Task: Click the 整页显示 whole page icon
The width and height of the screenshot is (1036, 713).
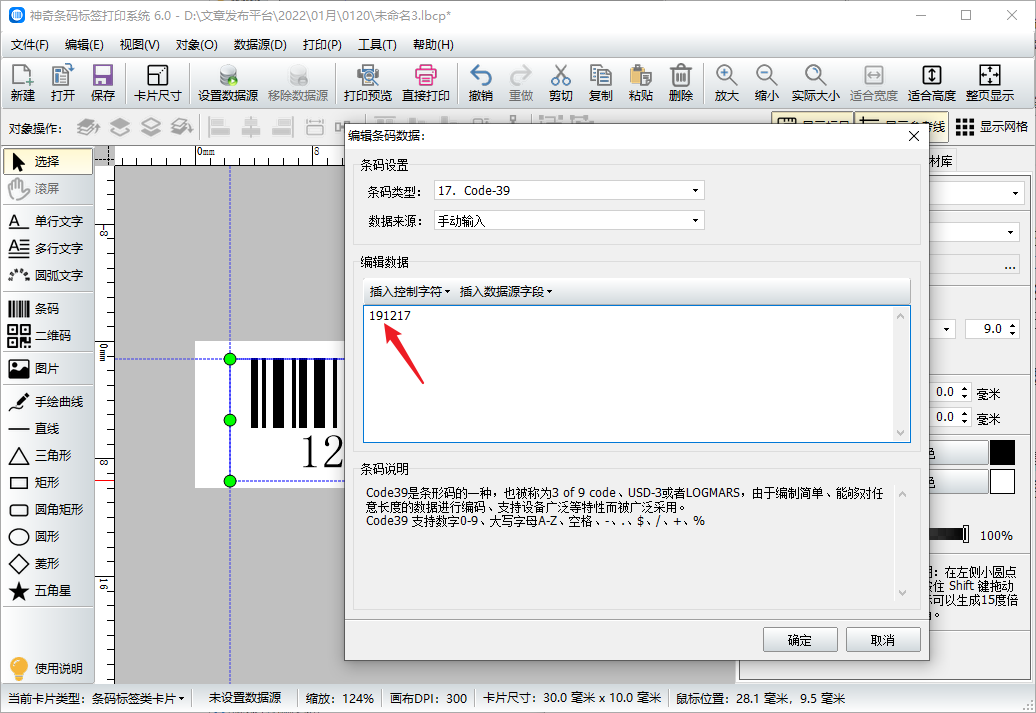Action: point(989,83)
